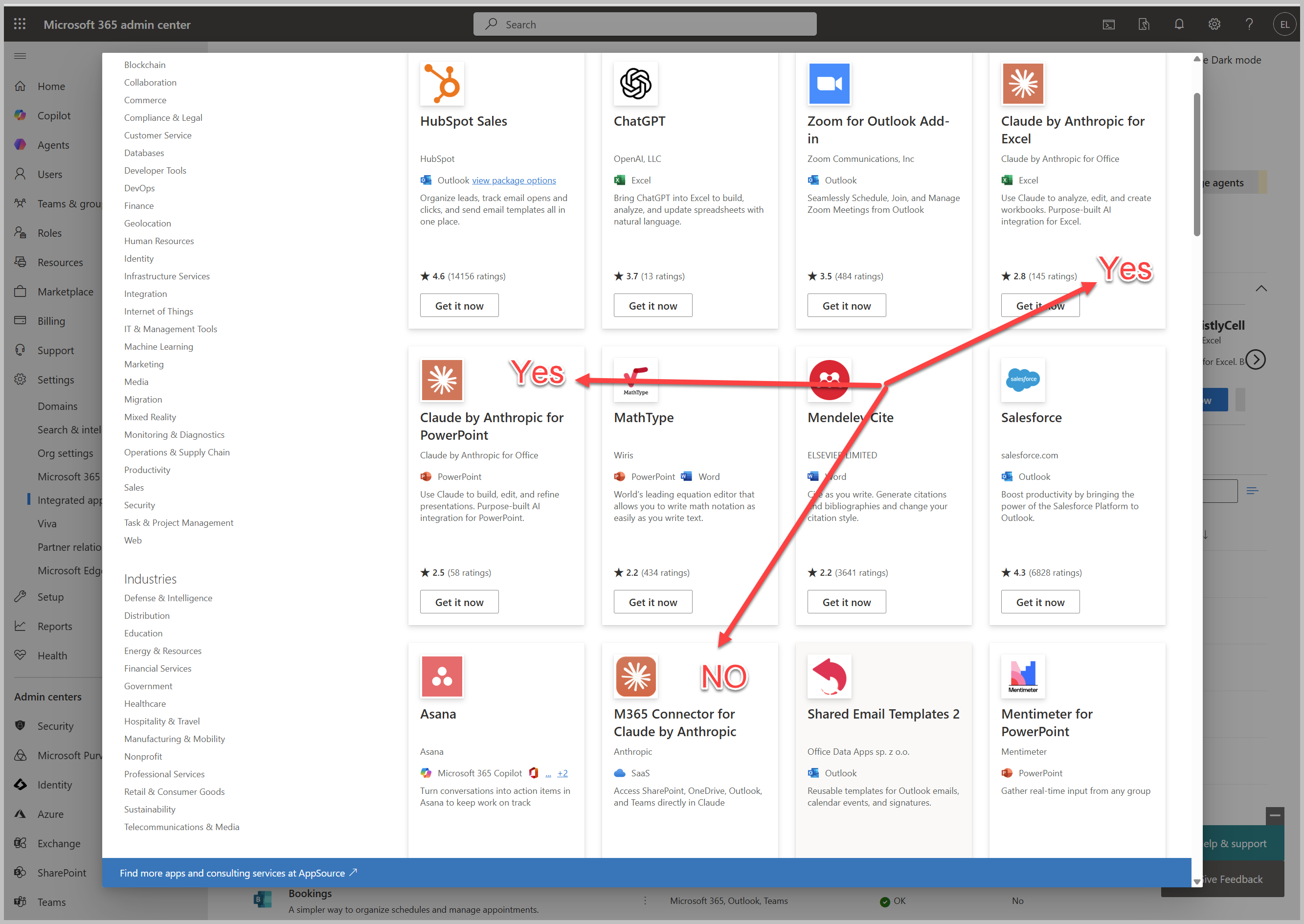Open Health in the left navigation
Screen dimensions: 1304x924
52,655
